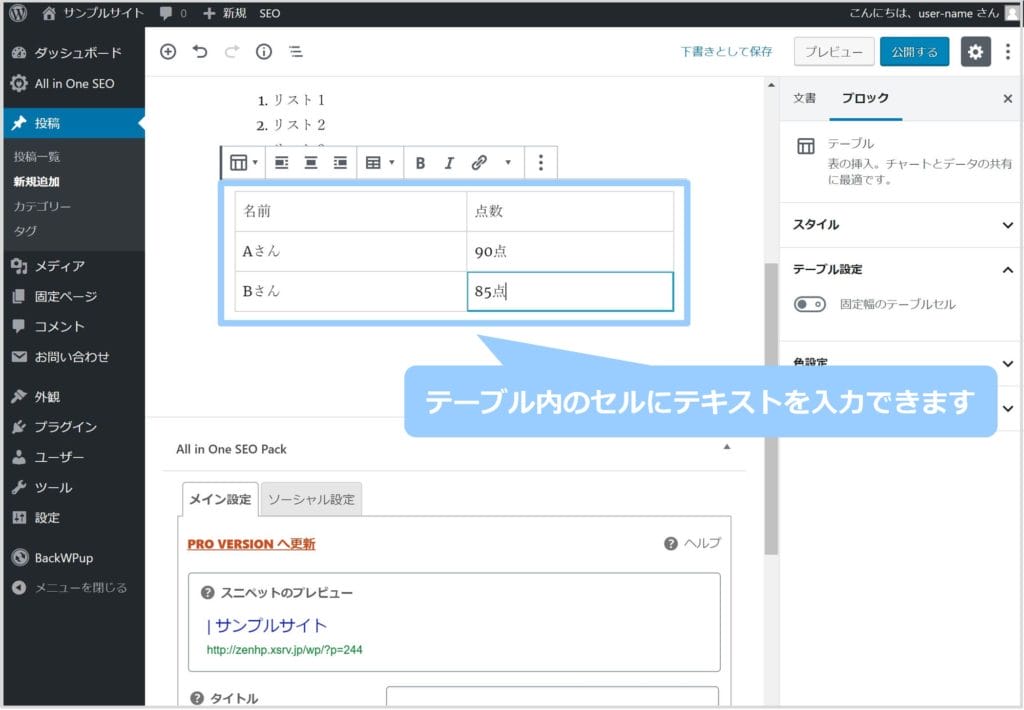Click the WordPress logo in admin bar
1024x710 pixels.
coord(18,13)
